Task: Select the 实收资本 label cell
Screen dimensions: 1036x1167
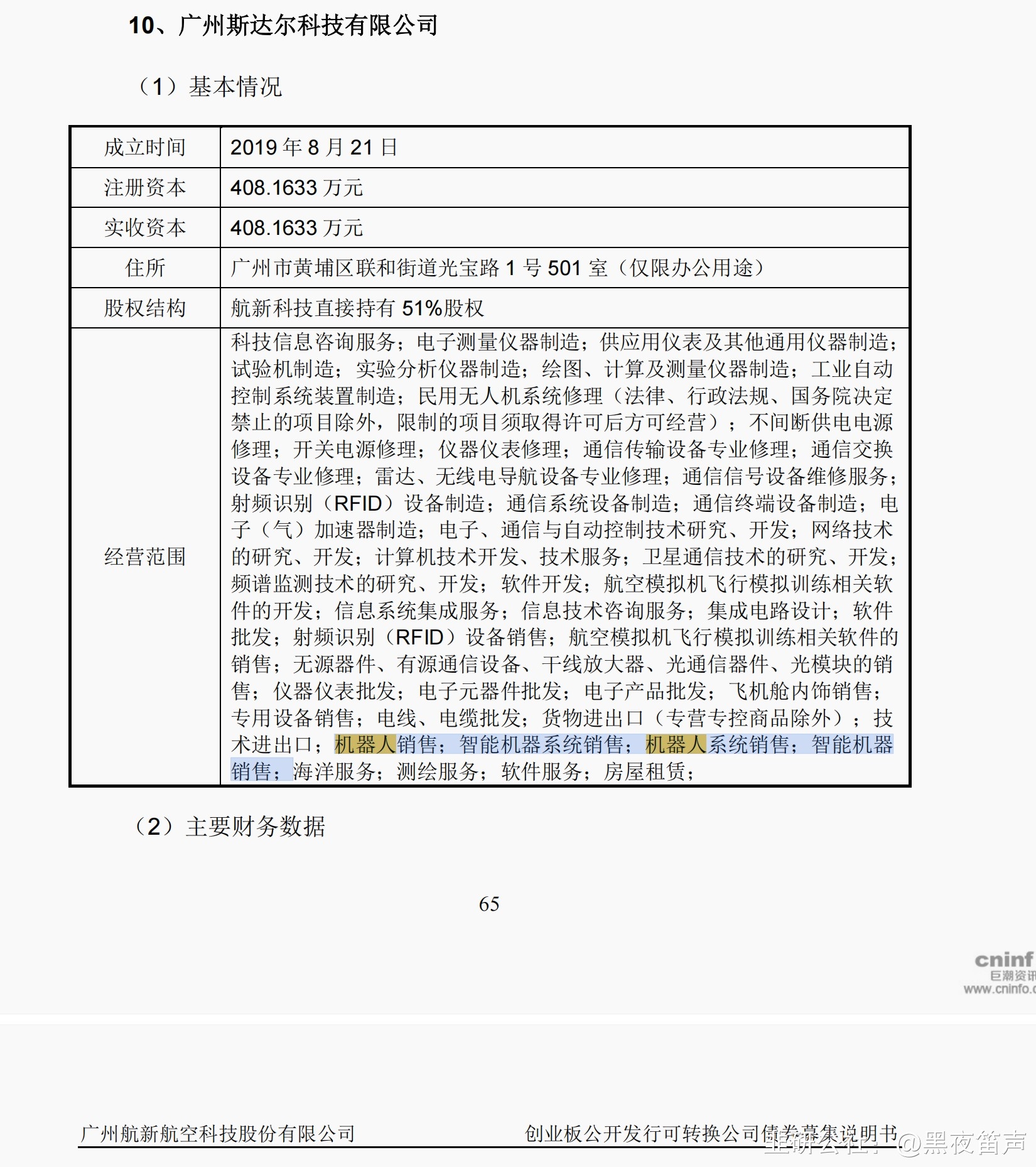Action: pos(145,228)
